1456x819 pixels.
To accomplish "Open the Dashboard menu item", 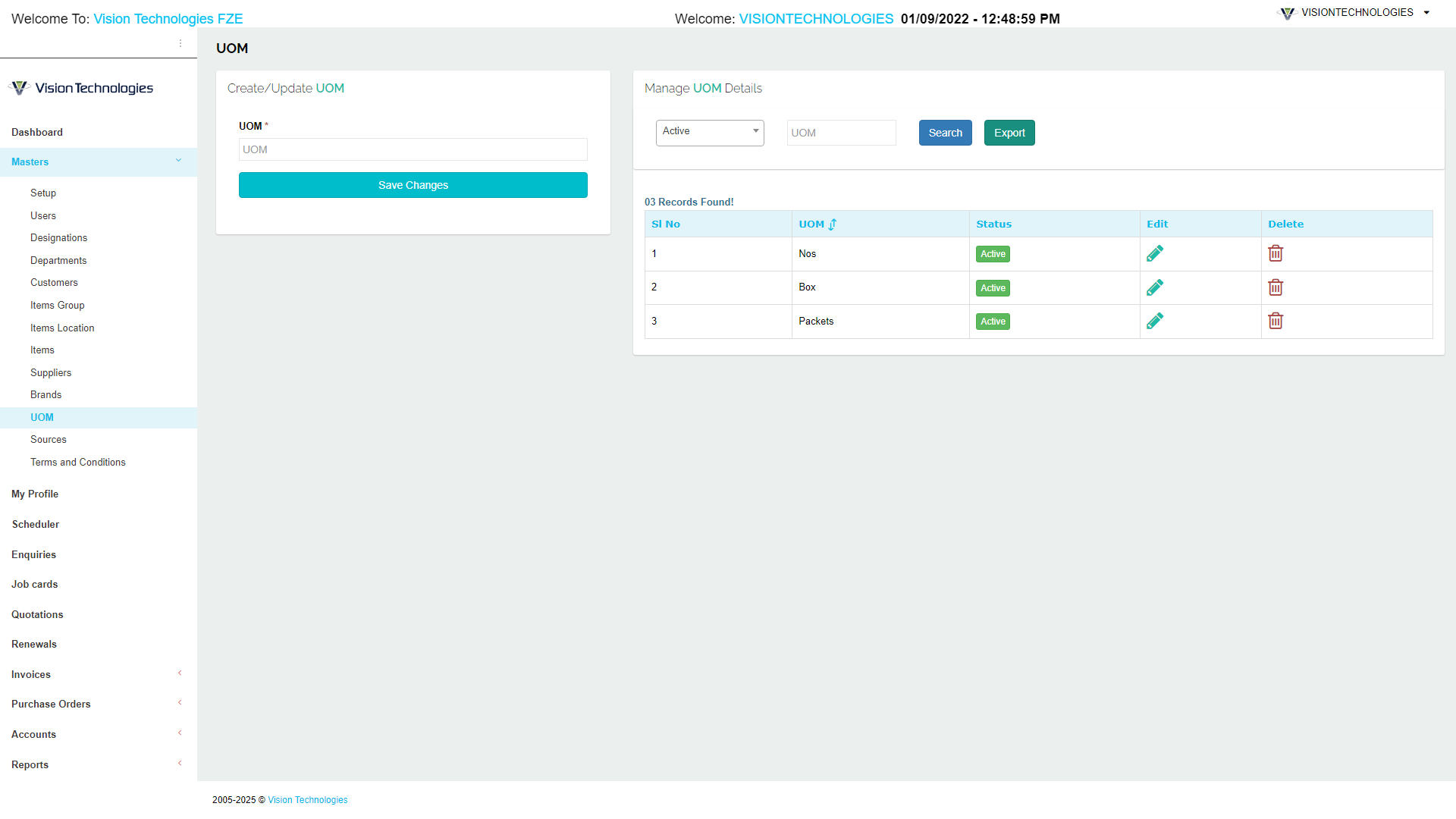I will point(37,132).
